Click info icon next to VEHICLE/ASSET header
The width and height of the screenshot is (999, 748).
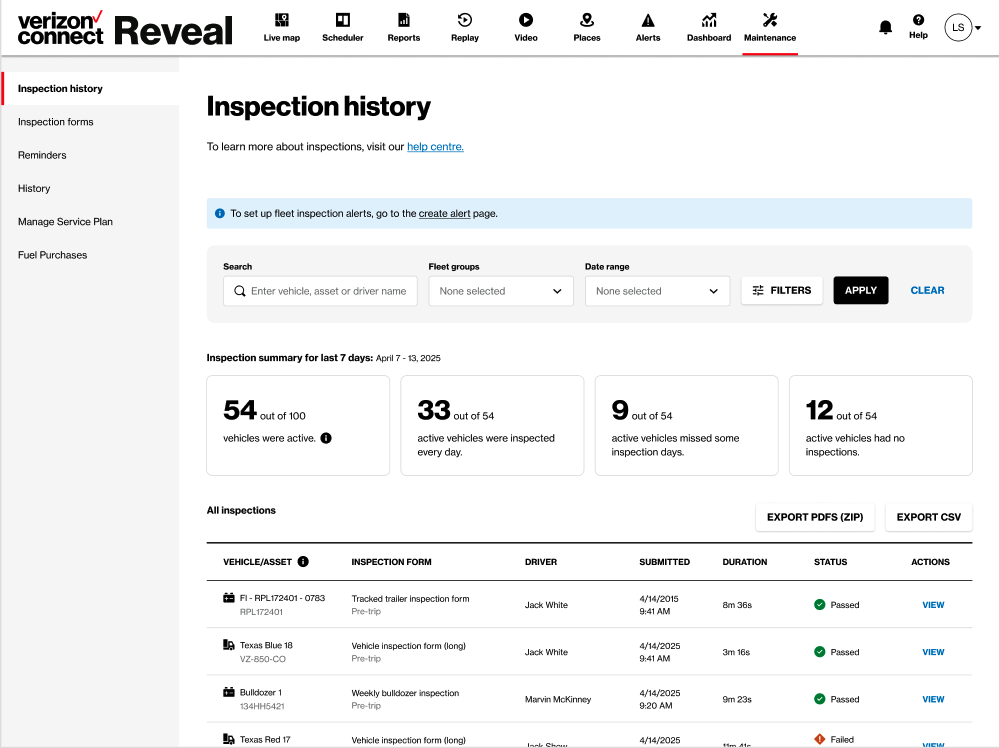click(303, 561)
